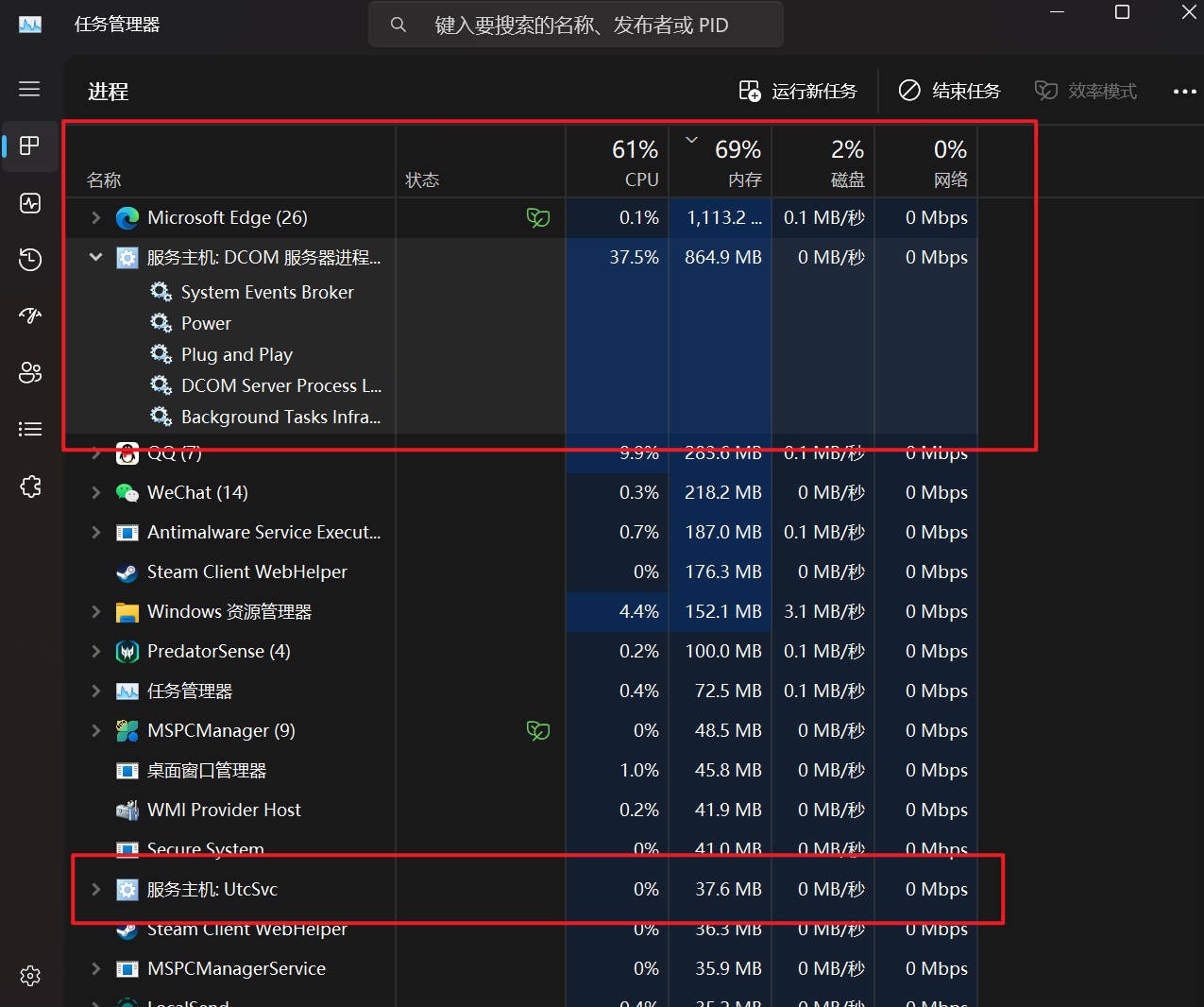The image size is (1204, 1007).
Task: Click the search magnifier icon
Action: tap(399, 25)
